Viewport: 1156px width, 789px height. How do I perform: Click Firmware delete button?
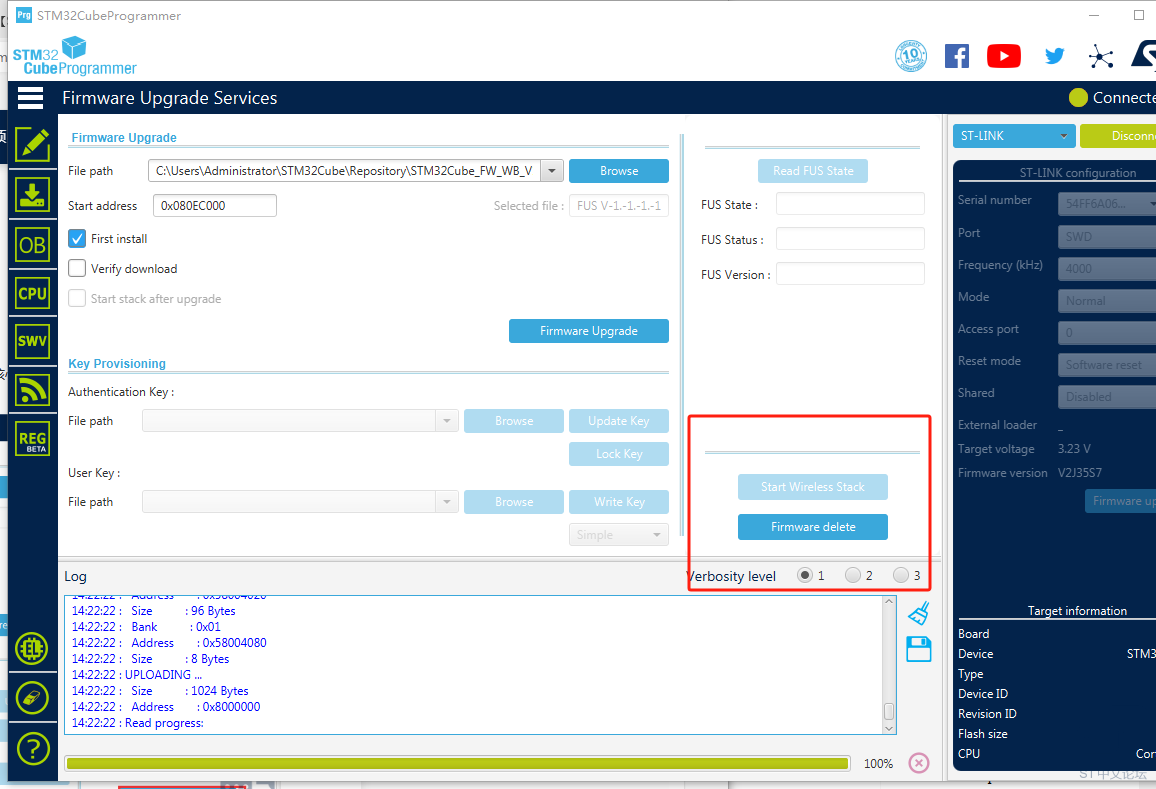click(812, 526)
